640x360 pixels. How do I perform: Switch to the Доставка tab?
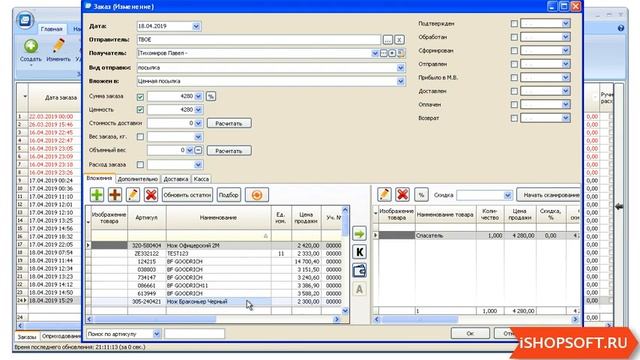(x=176, y=179)
